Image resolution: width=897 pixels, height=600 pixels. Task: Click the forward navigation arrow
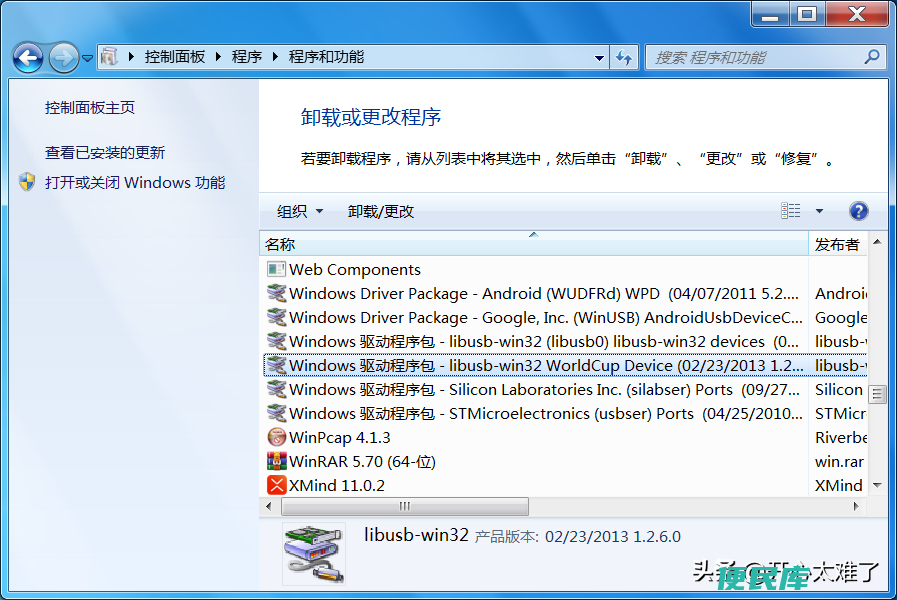click(x=63, y=57)
